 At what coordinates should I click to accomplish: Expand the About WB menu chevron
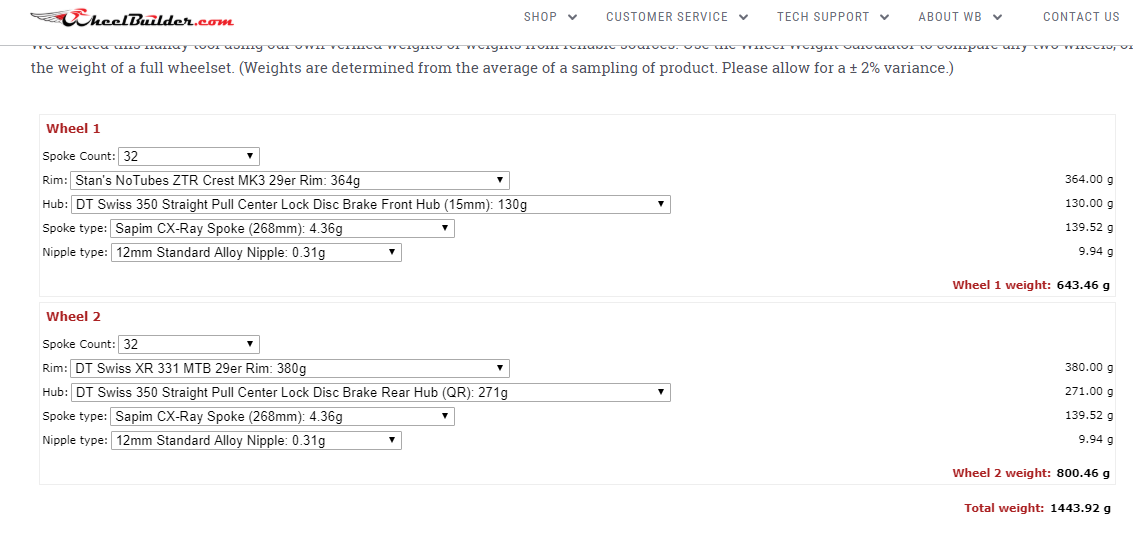[997, 17]
